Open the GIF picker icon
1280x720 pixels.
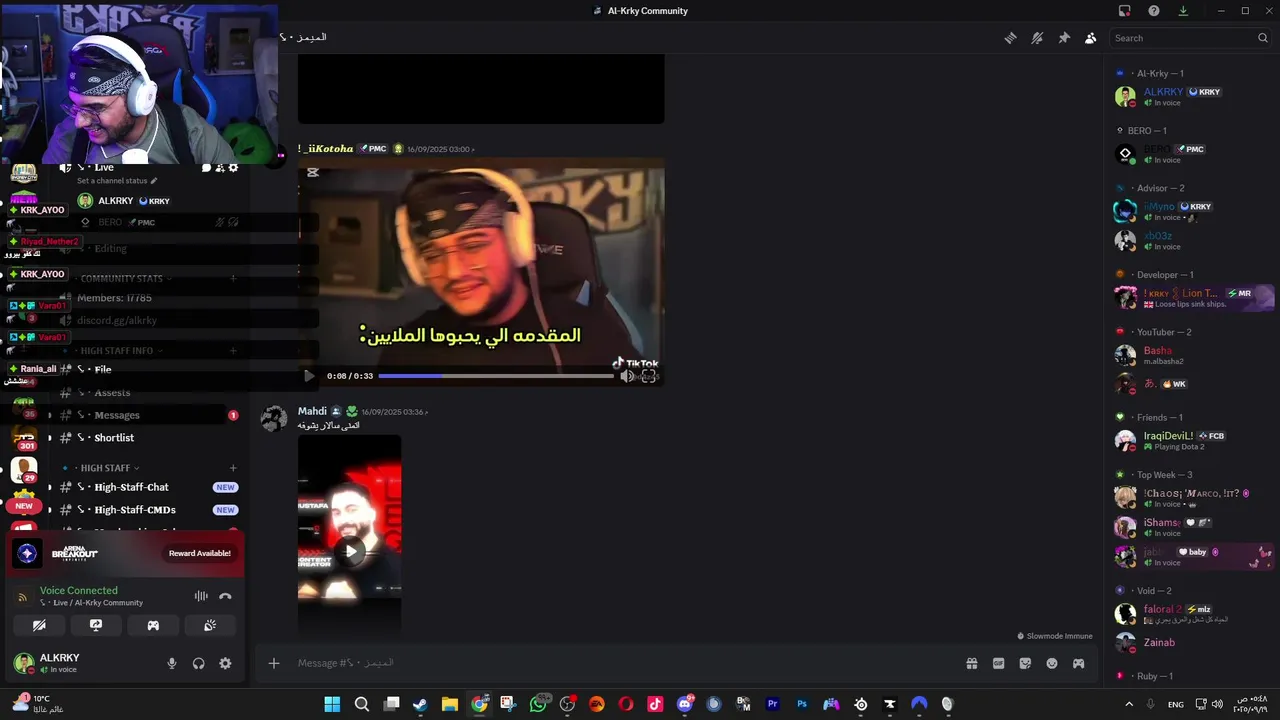point(998,663)
